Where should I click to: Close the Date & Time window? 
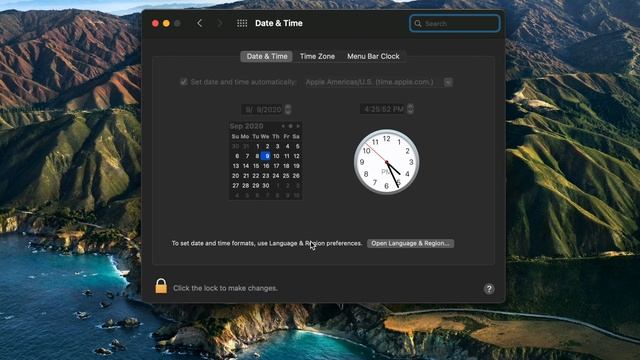click(x=155, y=23)
